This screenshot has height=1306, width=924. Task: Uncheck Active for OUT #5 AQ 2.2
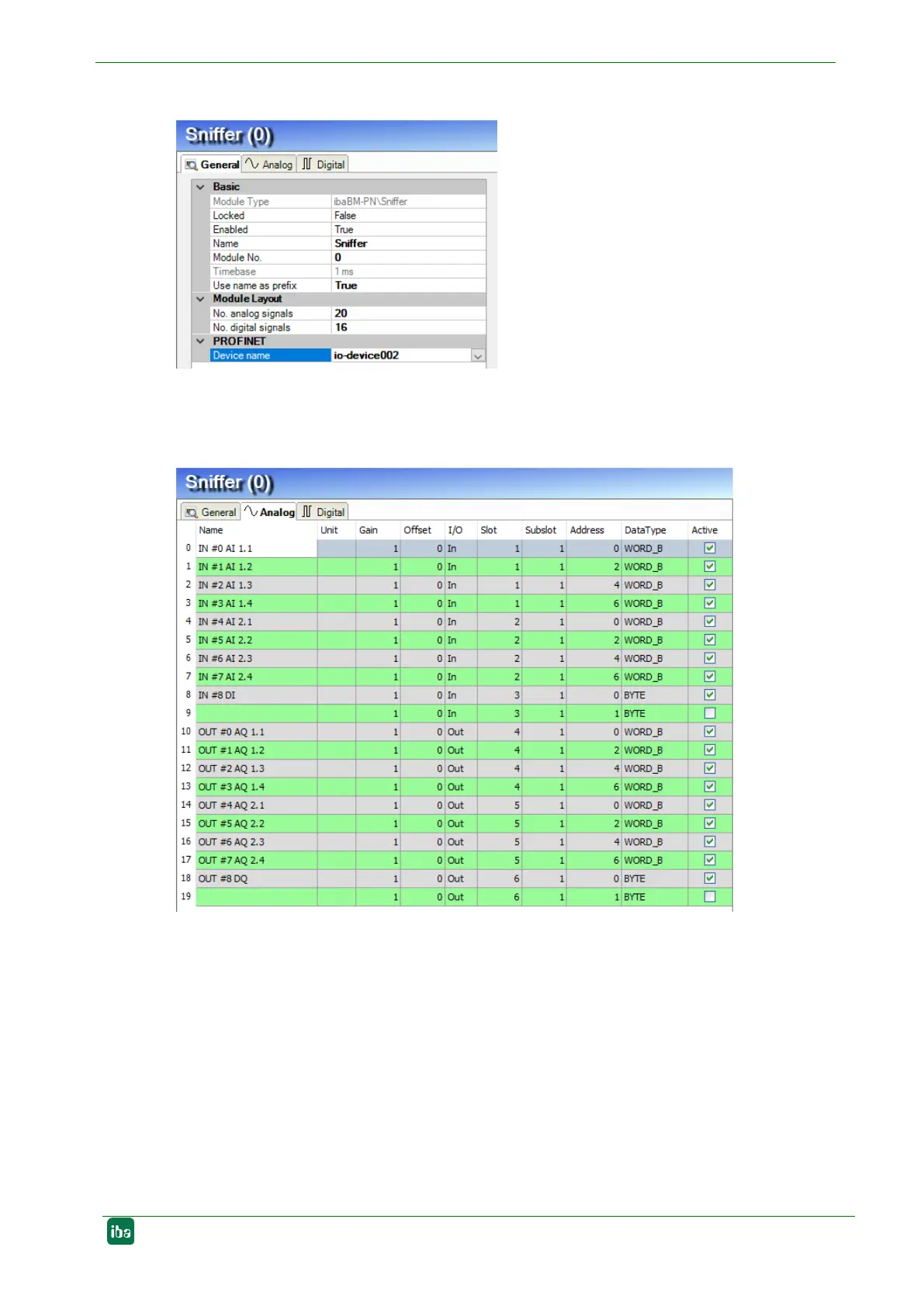pyautogui.click(x=709, y=823)
